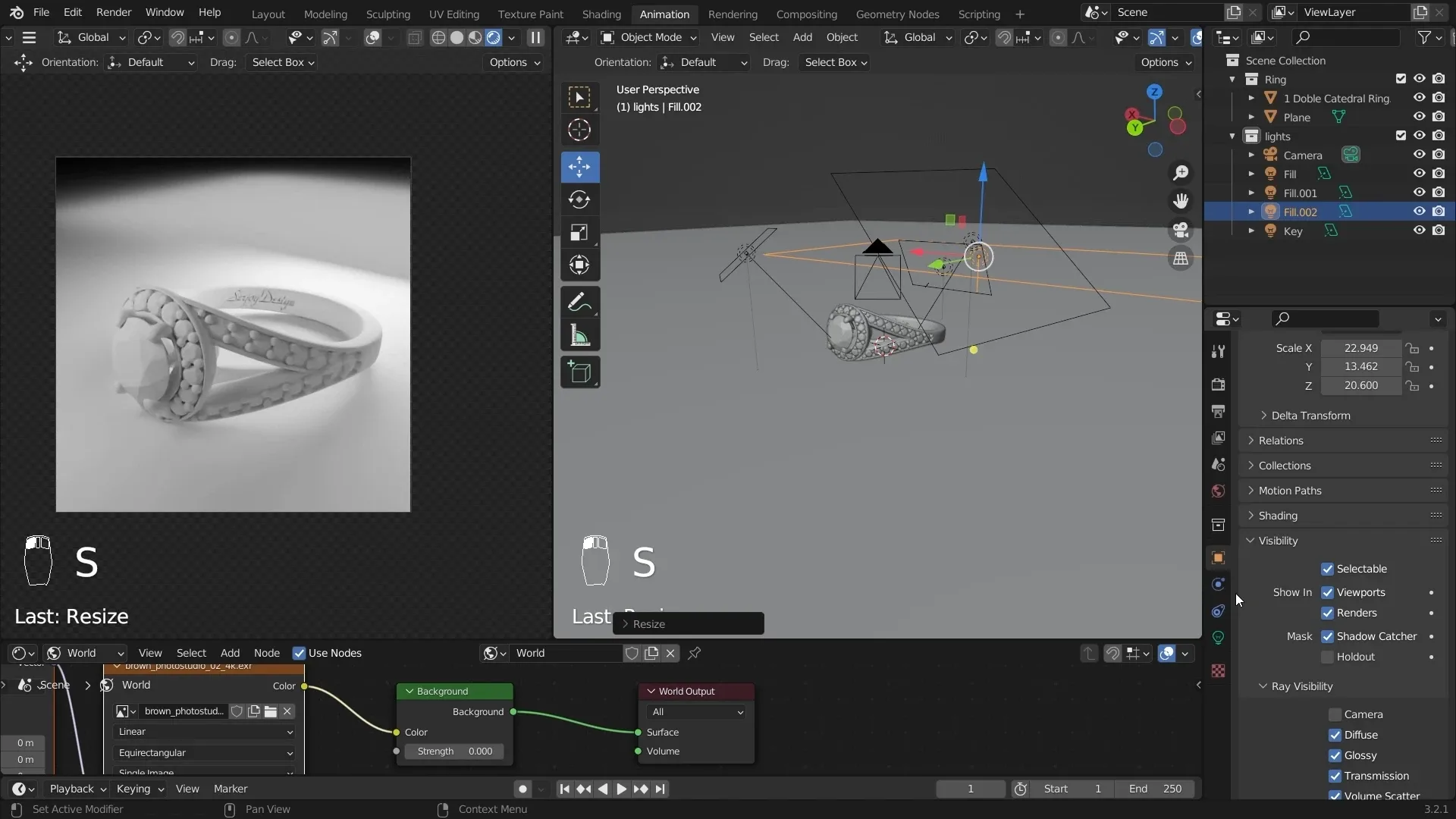Select the Rotate tool

(580, 199)
